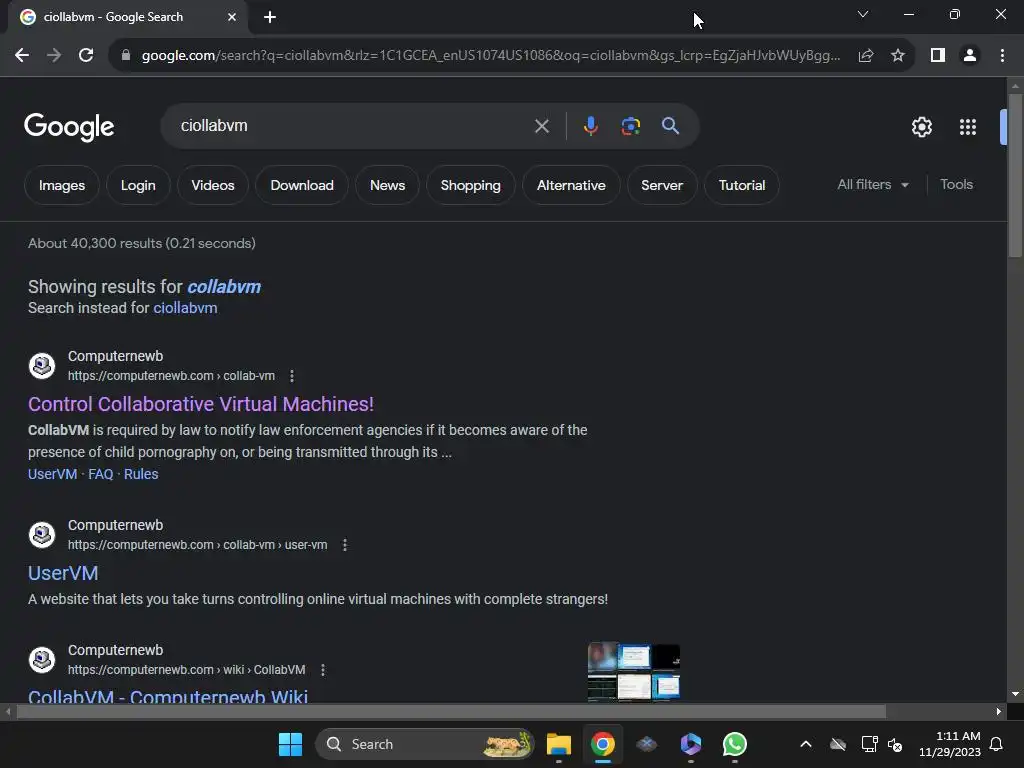Open the UserVM result title

[63, 573]
